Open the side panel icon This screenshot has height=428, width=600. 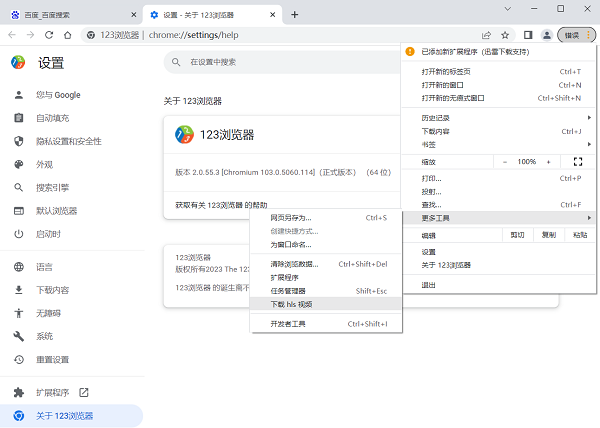(528, 35)
